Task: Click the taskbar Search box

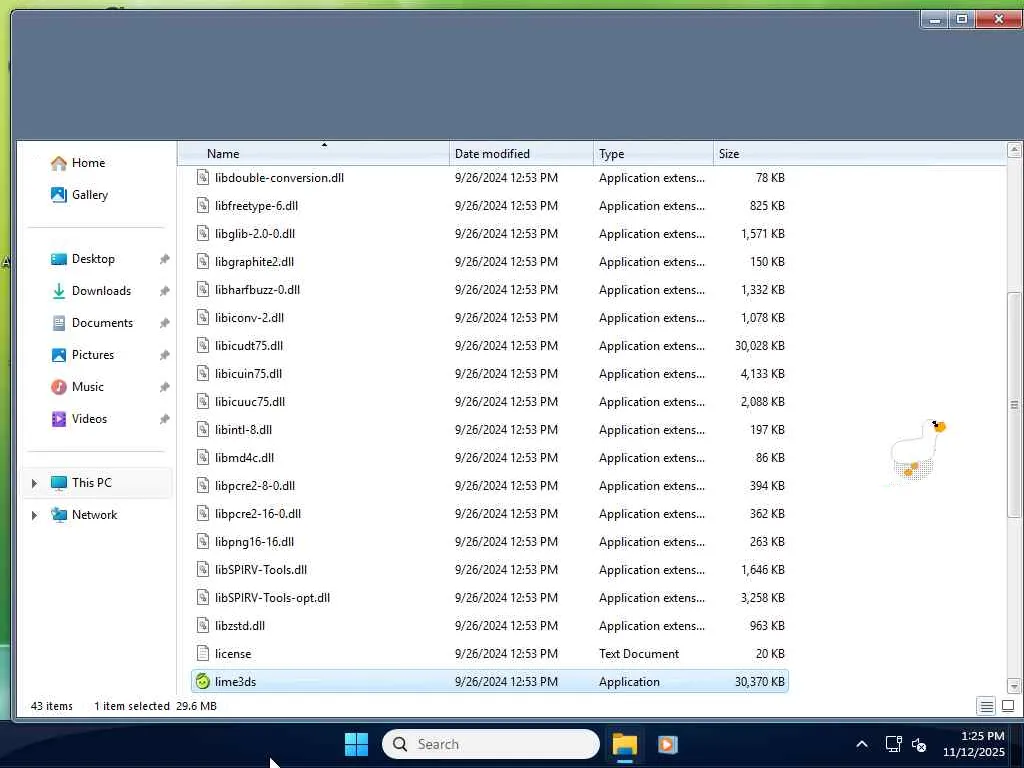Action: tap(490, 744)
